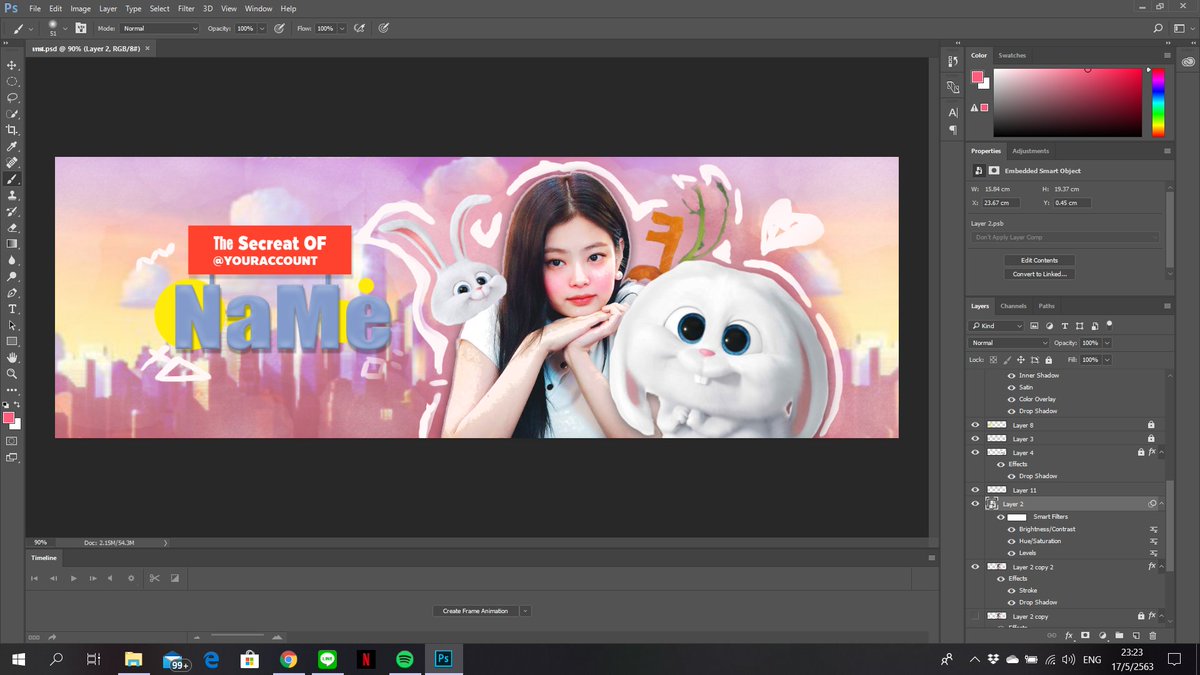Select the Gradient tool
1200x675 pixels.
point(12,244)
